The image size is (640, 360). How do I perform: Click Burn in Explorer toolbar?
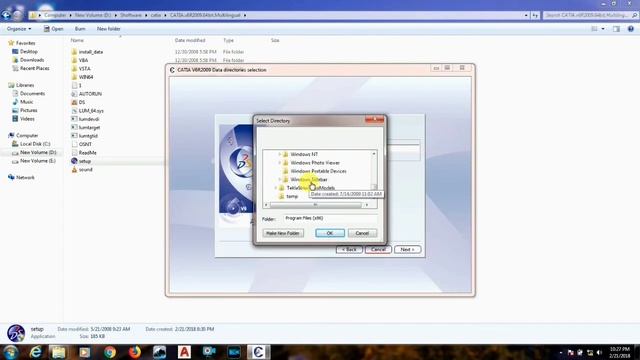point(80,29)
